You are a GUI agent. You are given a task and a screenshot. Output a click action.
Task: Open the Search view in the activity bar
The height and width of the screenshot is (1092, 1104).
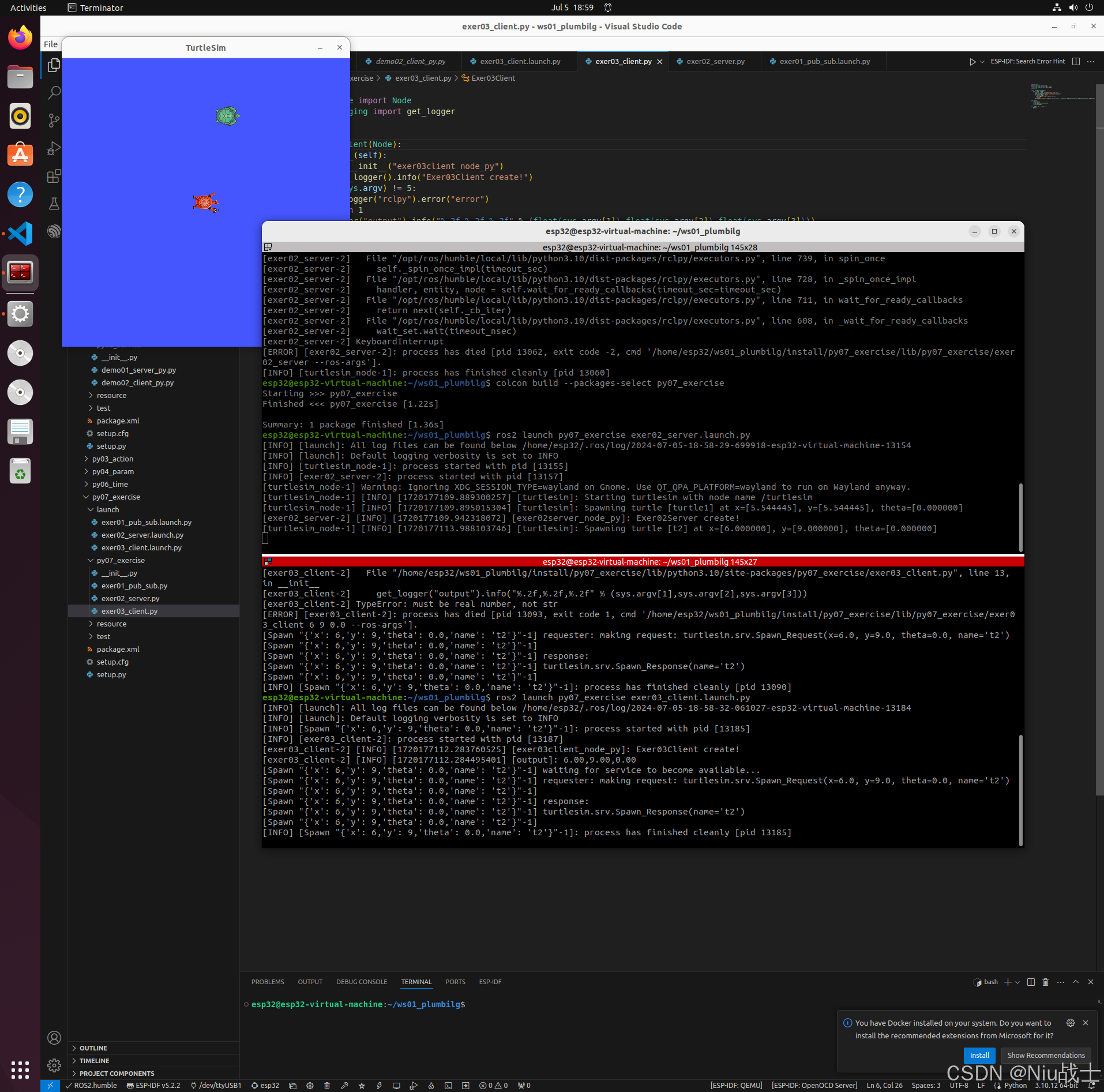(x=54, y=93)
